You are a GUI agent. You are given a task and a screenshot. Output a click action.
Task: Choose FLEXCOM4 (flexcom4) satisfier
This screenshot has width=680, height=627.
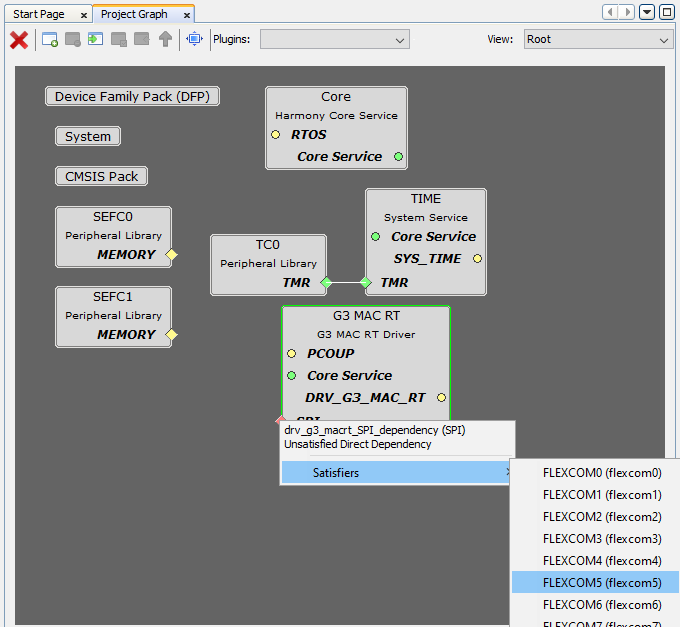click(595, 561)
